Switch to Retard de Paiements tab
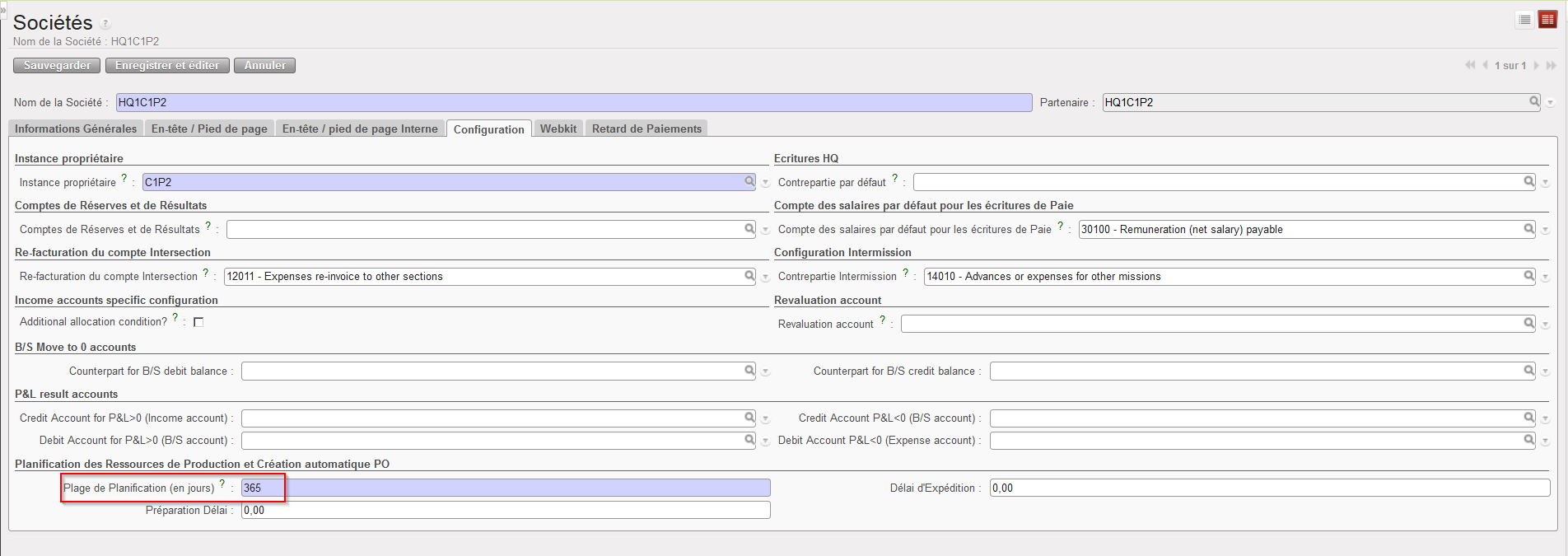1568x556 pixels. [646, 128]
